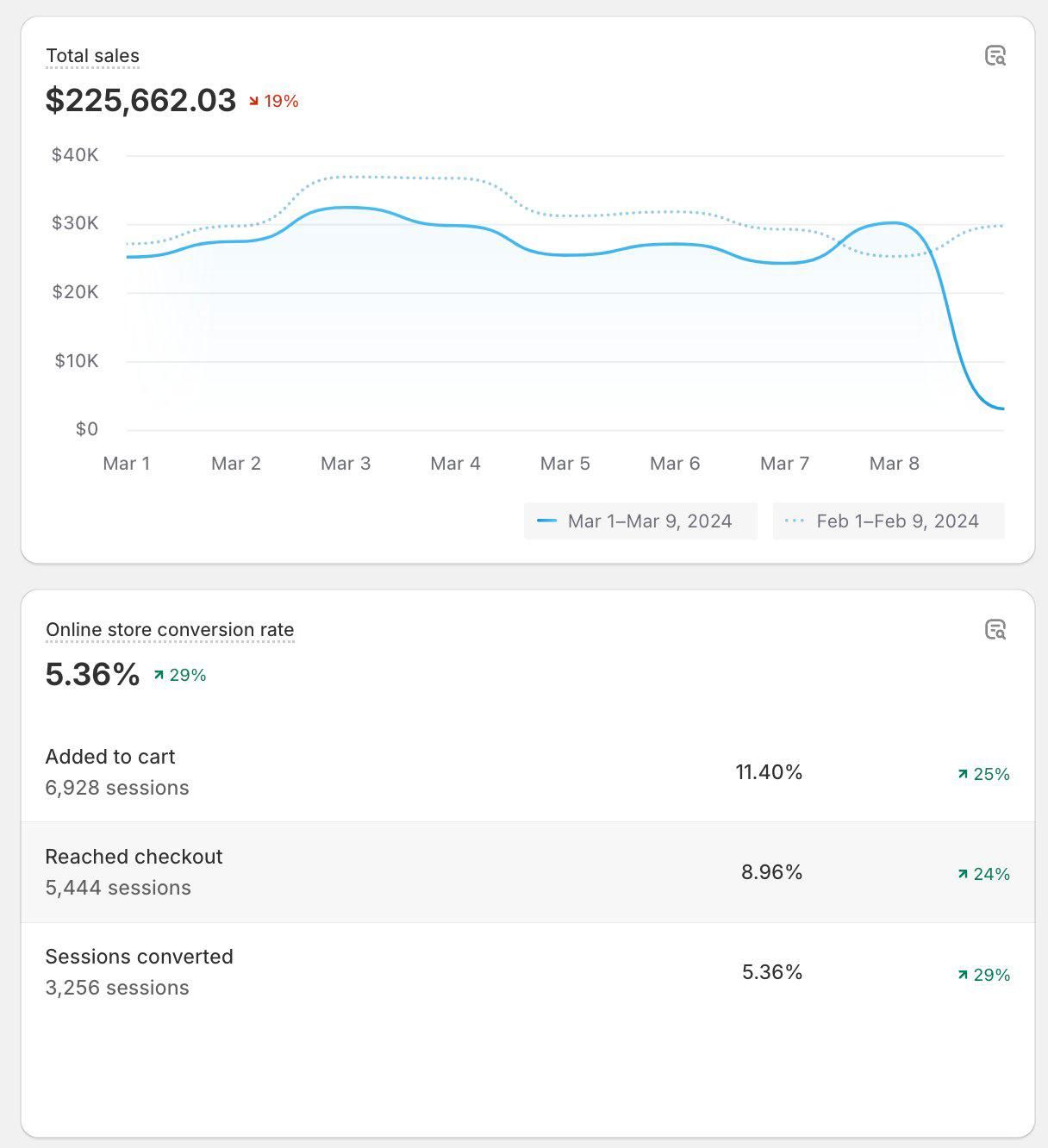Select the Added to cart row

tap(527, 772)
